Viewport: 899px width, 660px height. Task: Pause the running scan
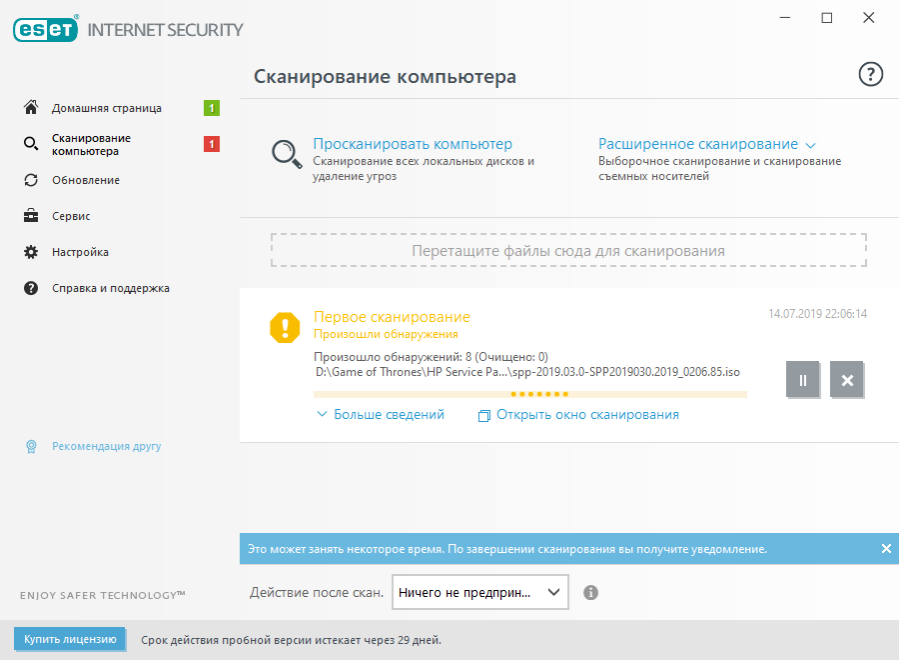[802, 380]
